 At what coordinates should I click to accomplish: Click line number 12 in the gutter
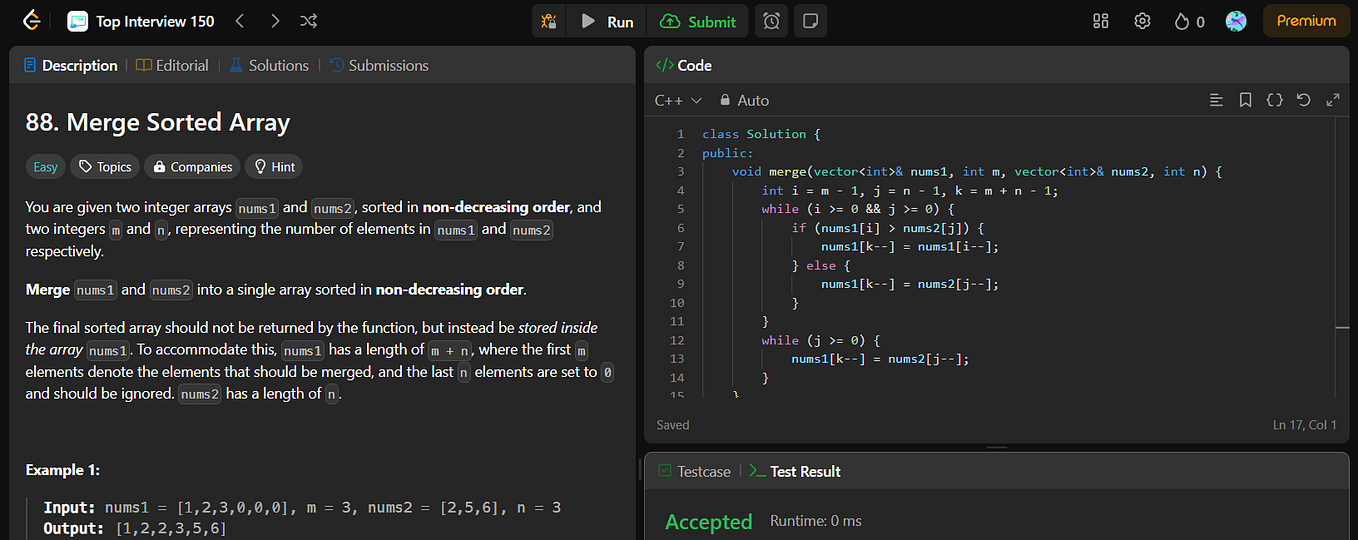(x=679, y=340)
